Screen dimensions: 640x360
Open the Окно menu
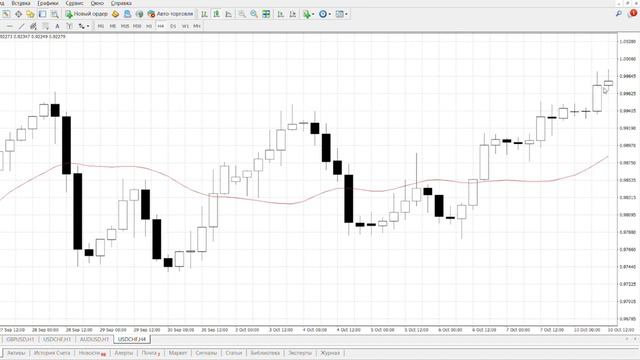pyautogui.click(x=97, y=3)
